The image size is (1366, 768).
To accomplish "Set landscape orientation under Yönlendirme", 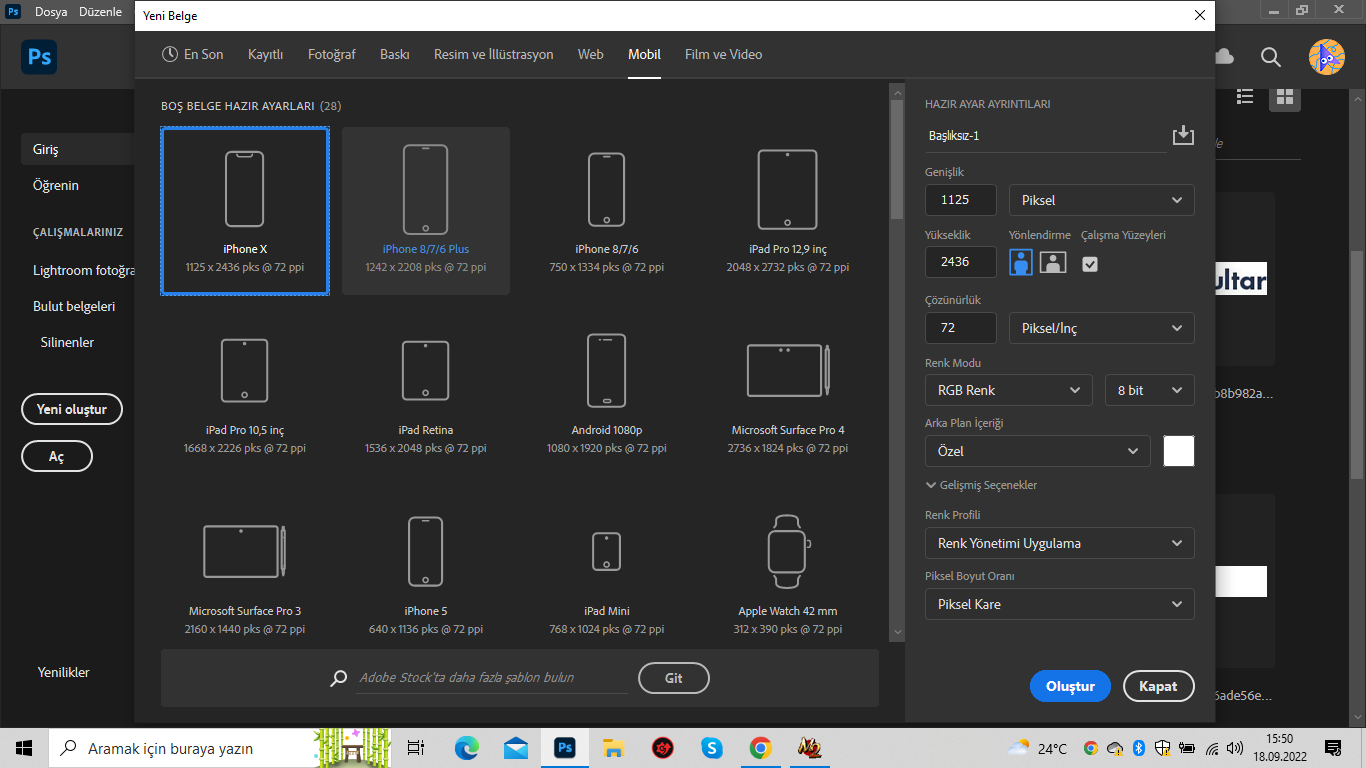I will (1053, 262).
